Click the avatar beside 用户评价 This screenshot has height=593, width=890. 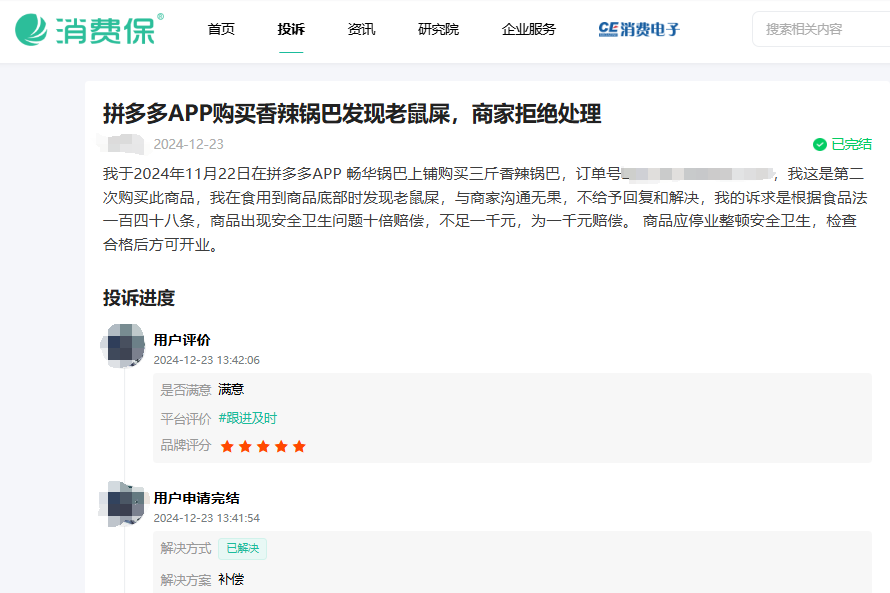click(123, 345)
